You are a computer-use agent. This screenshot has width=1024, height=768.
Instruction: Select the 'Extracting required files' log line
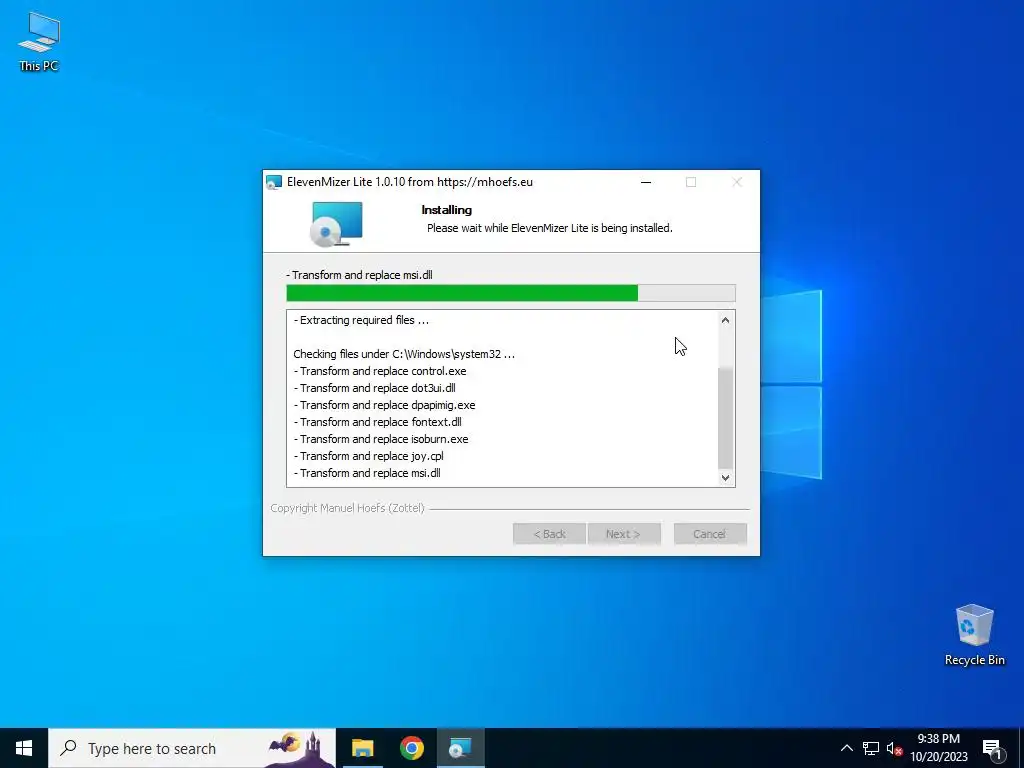[x=361, y=320]
